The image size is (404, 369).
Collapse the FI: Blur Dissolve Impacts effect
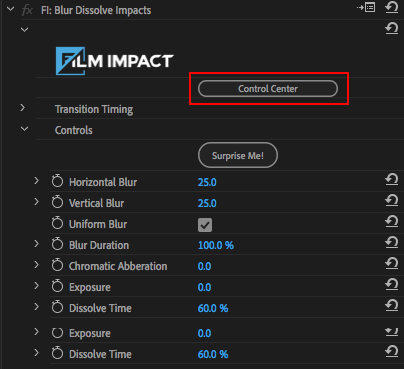click(11, 9)
